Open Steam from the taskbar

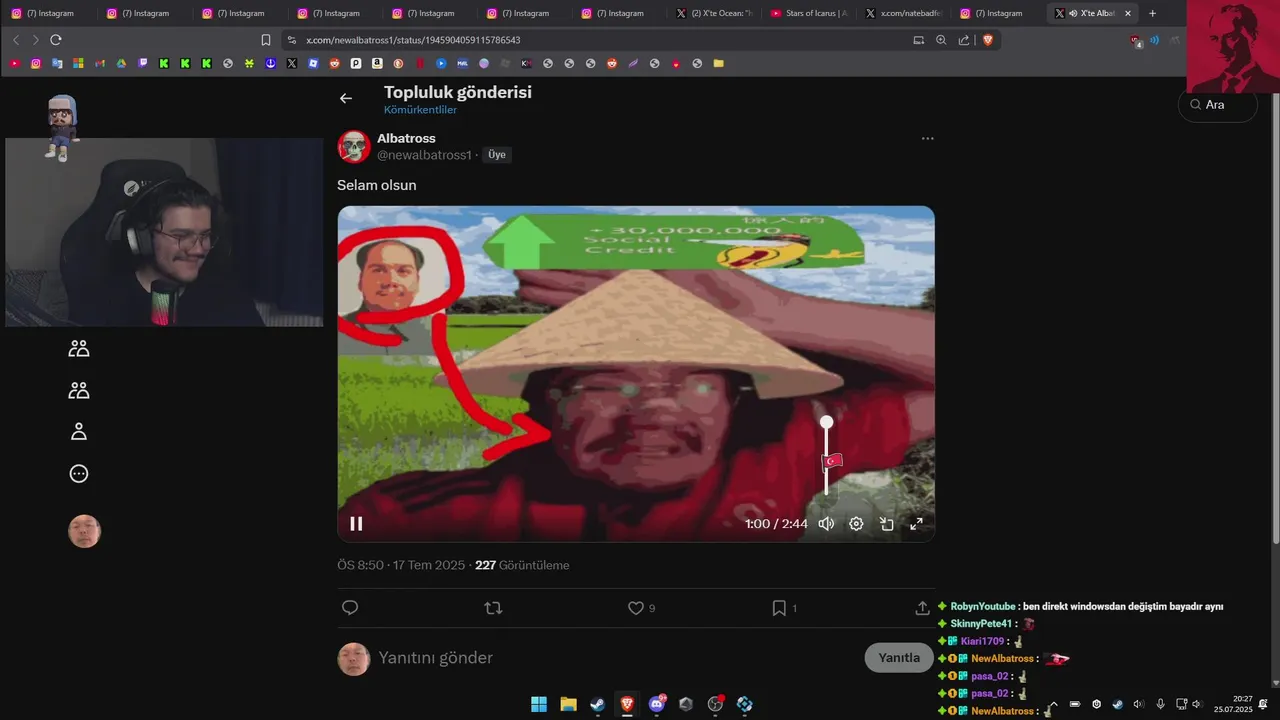(598, 704)
